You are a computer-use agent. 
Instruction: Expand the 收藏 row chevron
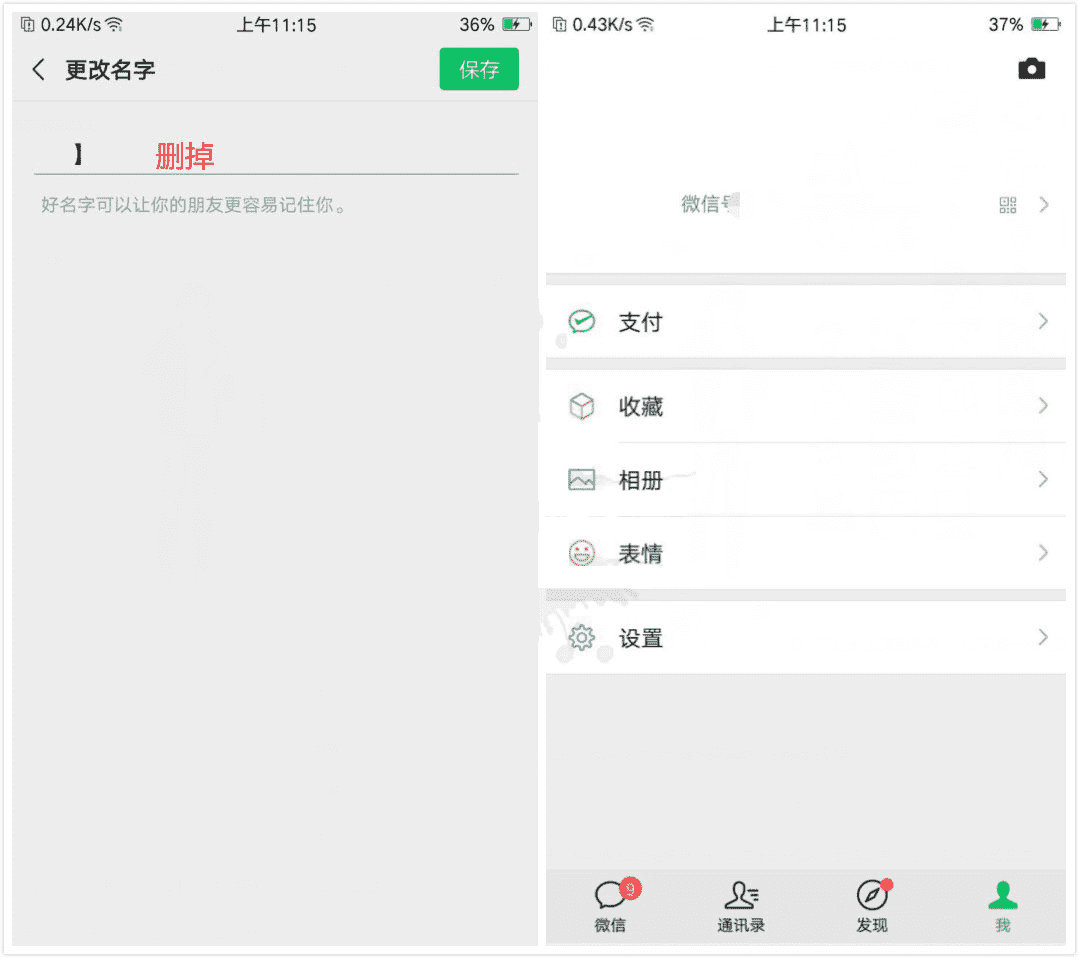point(1043,406)
